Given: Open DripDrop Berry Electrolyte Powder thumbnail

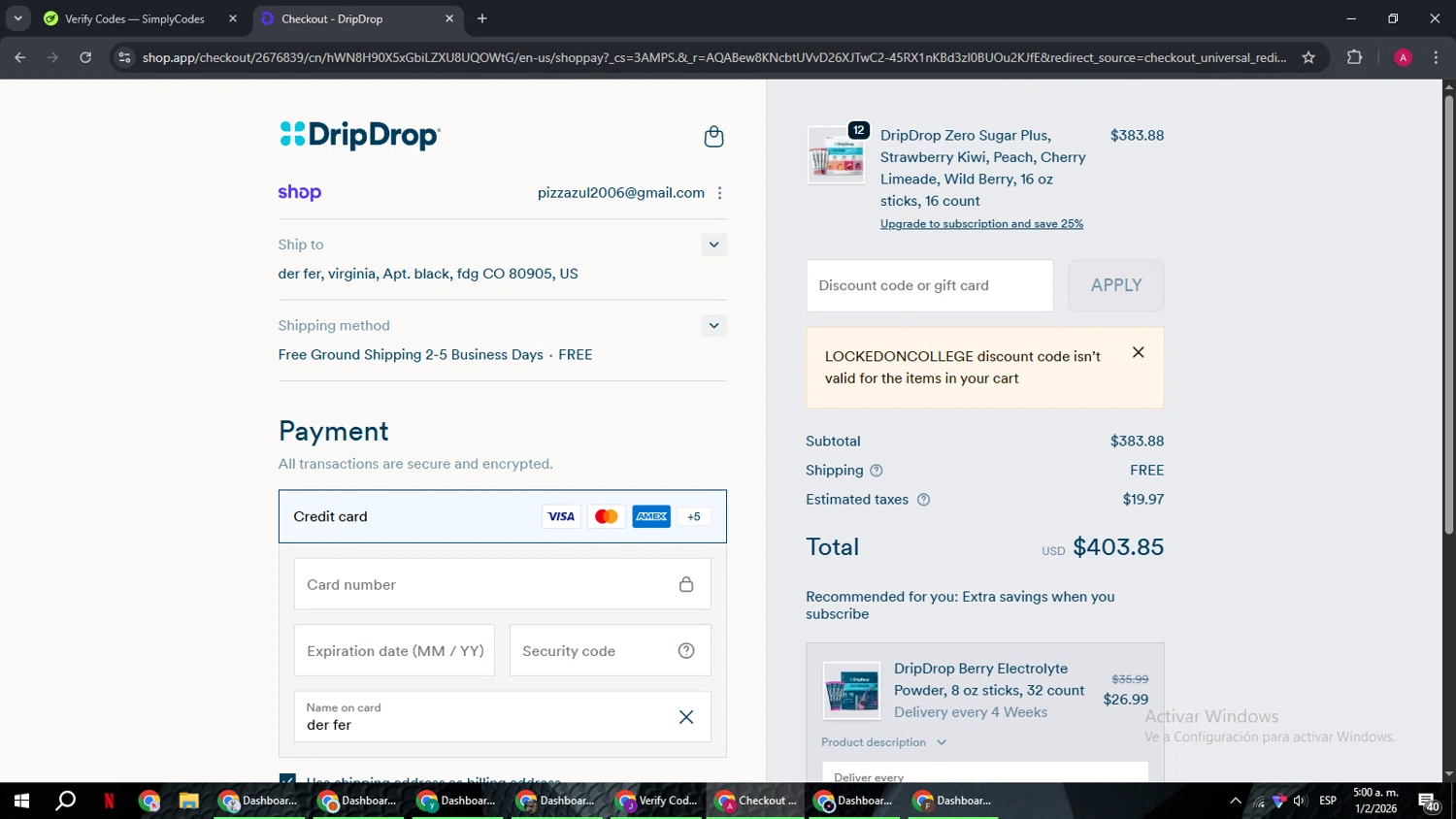Looking at the screenshot, I should coord(851,691).
